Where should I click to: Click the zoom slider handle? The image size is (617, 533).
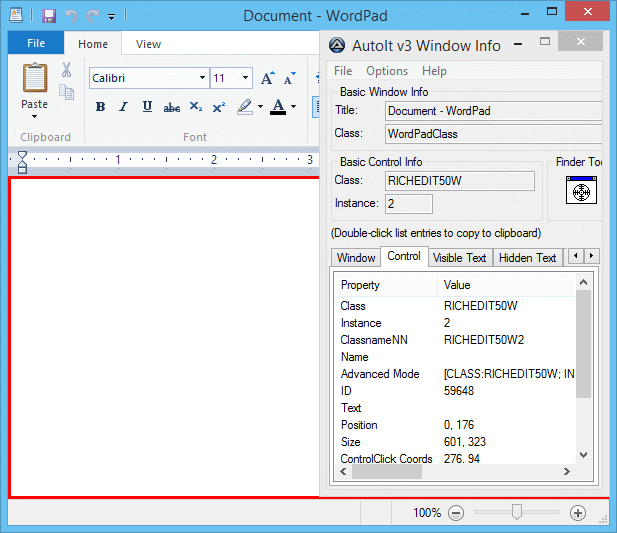point(516,512)
